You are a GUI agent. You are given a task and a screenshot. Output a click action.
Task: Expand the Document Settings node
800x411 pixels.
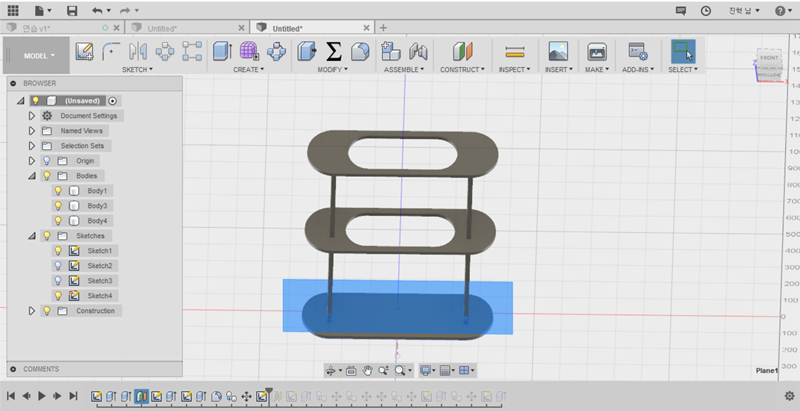pyautogui.click(x=32, y=116)
